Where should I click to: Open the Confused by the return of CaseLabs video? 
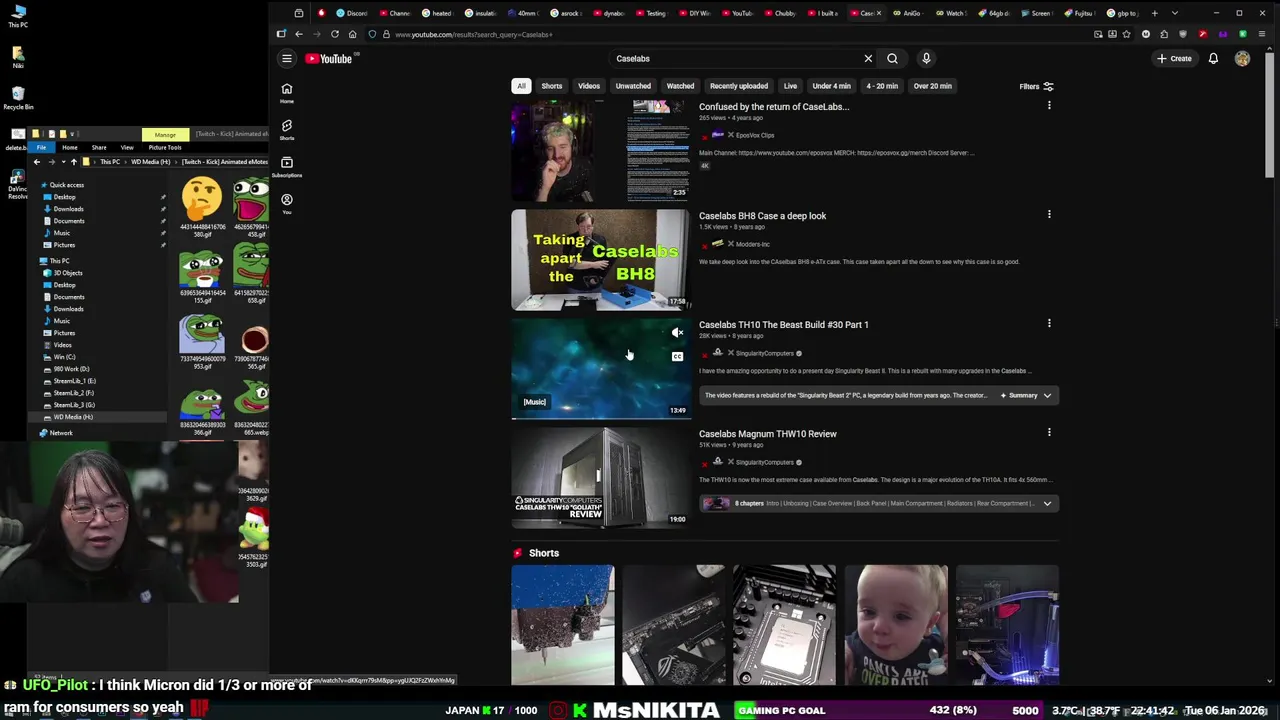[773, 107]
